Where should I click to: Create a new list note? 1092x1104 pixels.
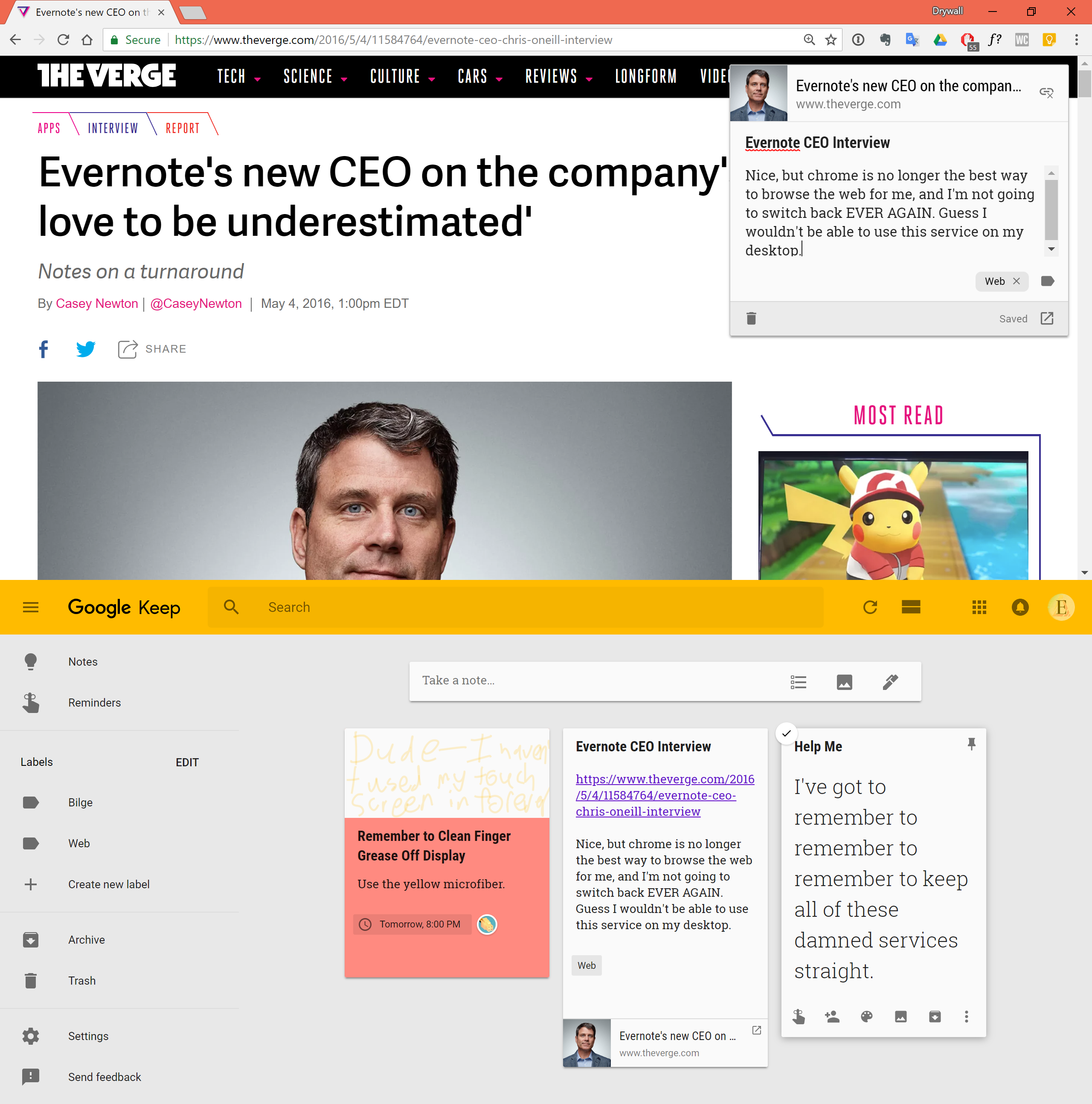[x=798, y=682]
